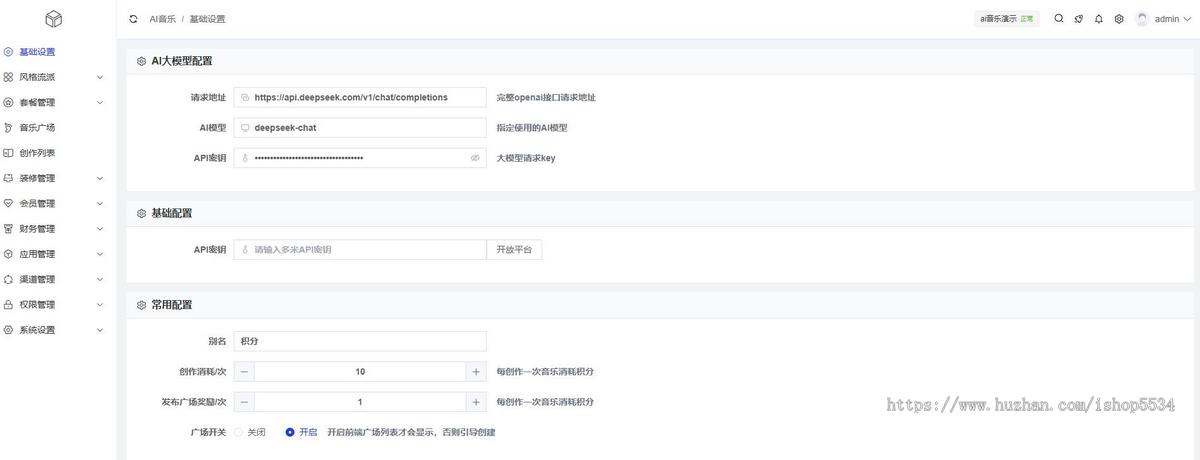Expand the 系统设置 submenu chevron

coord(99,330)
